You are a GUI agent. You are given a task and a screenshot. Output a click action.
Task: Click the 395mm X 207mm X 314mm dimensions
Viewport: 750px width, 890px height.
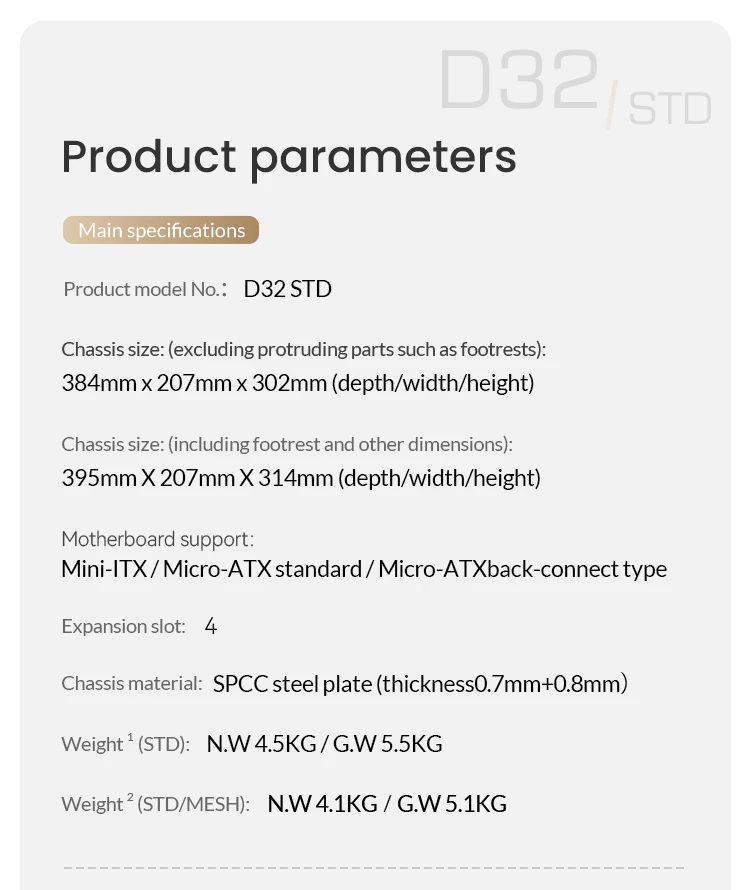301,478
